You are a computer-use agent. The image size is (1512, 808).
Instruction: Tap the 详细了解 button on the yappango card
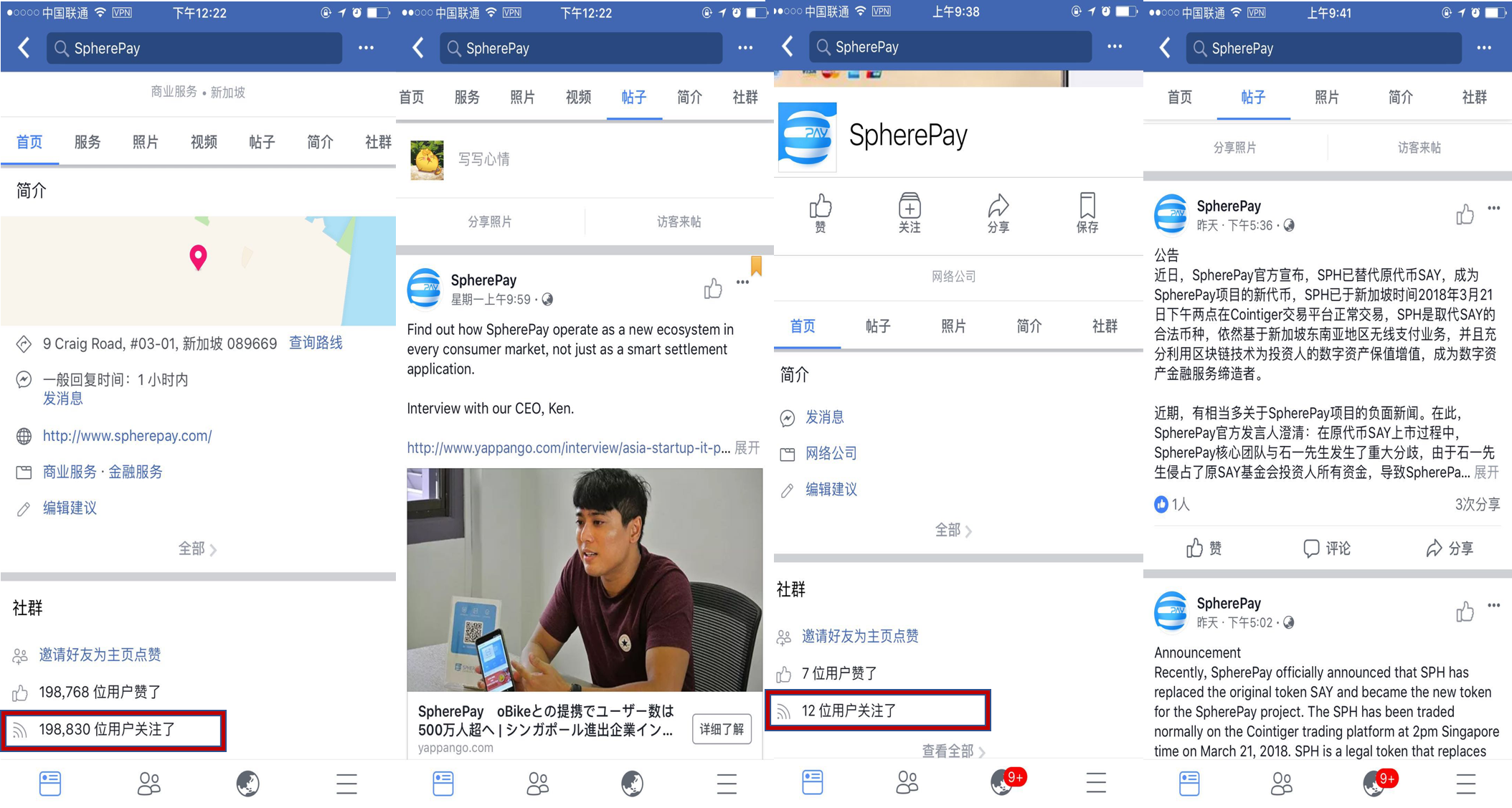(722, 729)
